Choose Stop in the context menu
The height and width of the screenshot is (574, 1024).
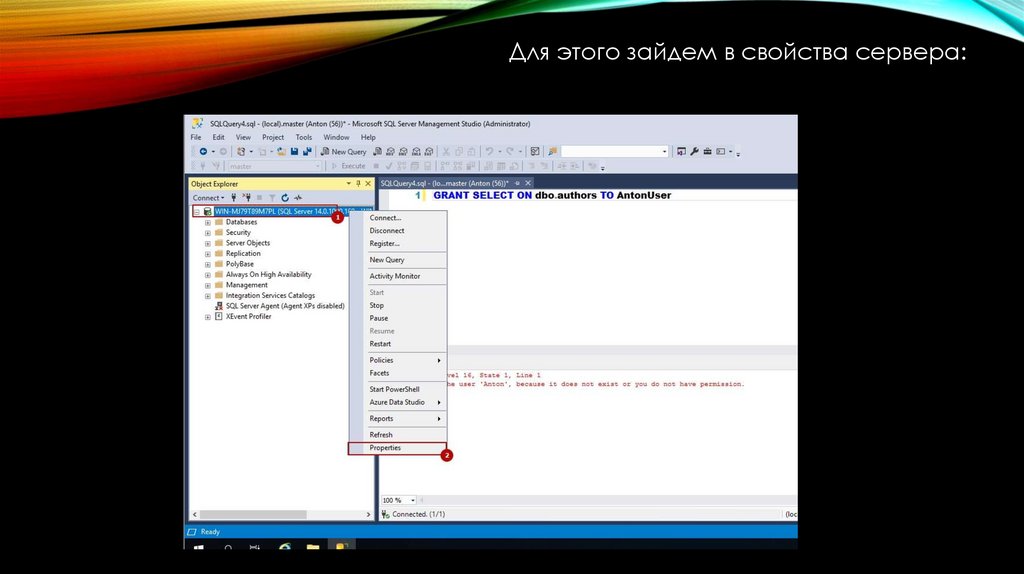click(398, 305)
